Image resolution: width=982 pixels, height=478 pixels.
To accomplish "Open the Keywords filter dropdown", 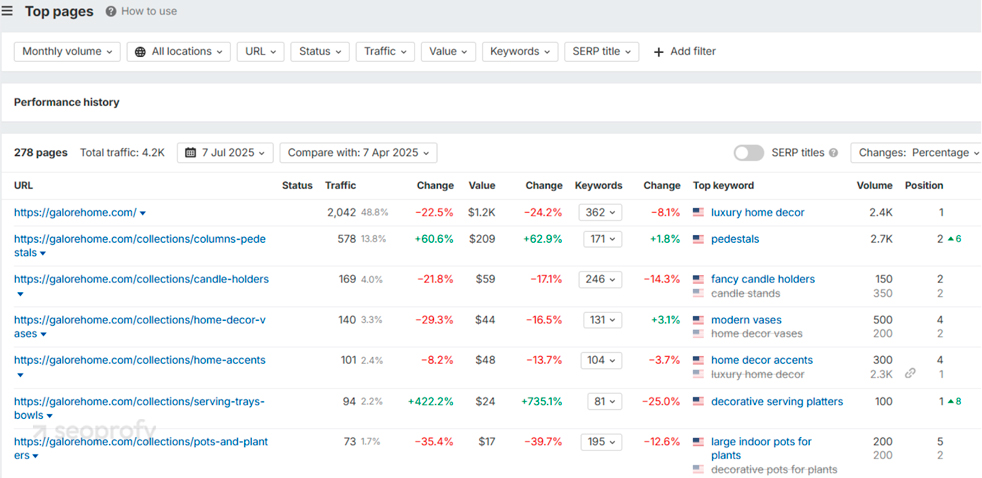I will [520, 51].
